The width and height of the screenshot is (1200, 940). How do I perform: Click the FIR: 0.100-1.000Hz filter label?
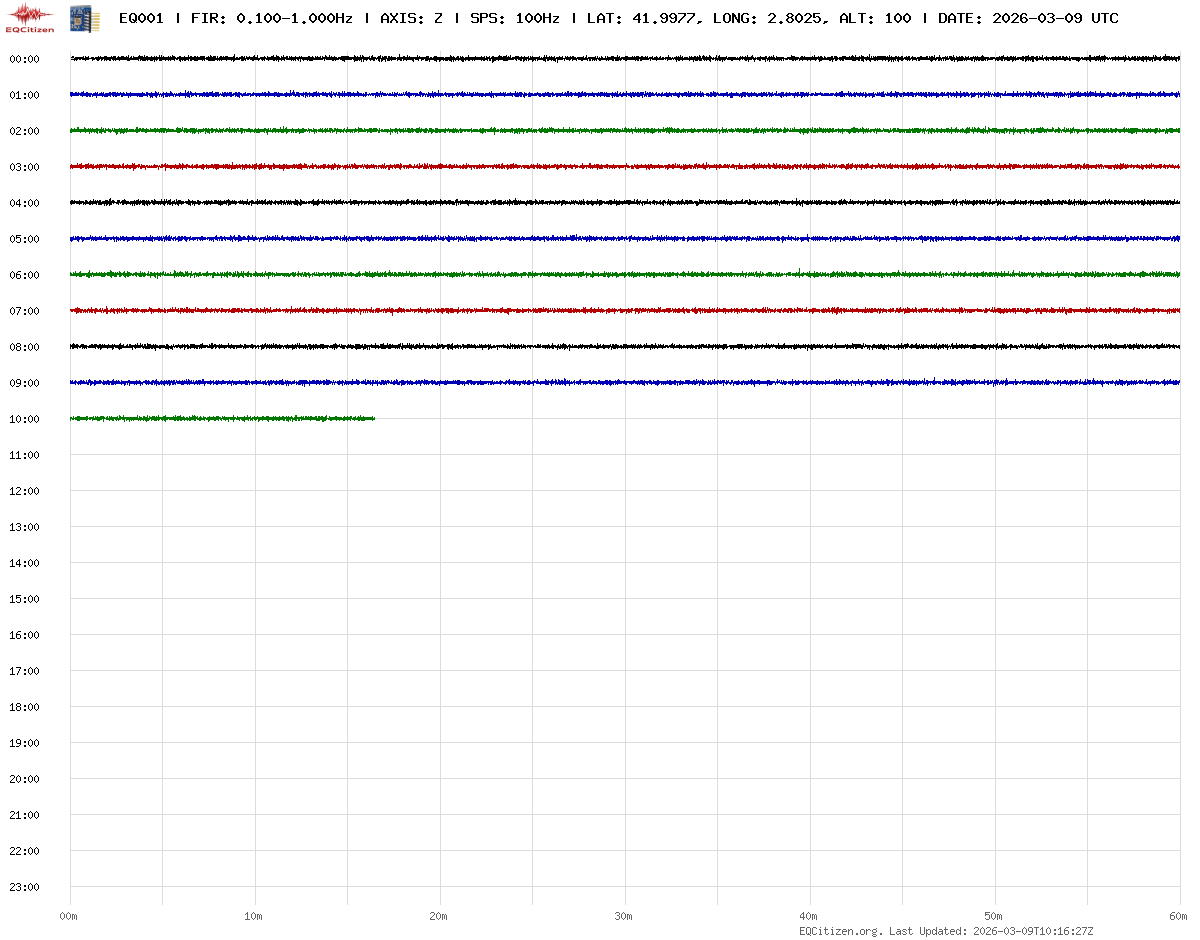[x=272, y=18]
